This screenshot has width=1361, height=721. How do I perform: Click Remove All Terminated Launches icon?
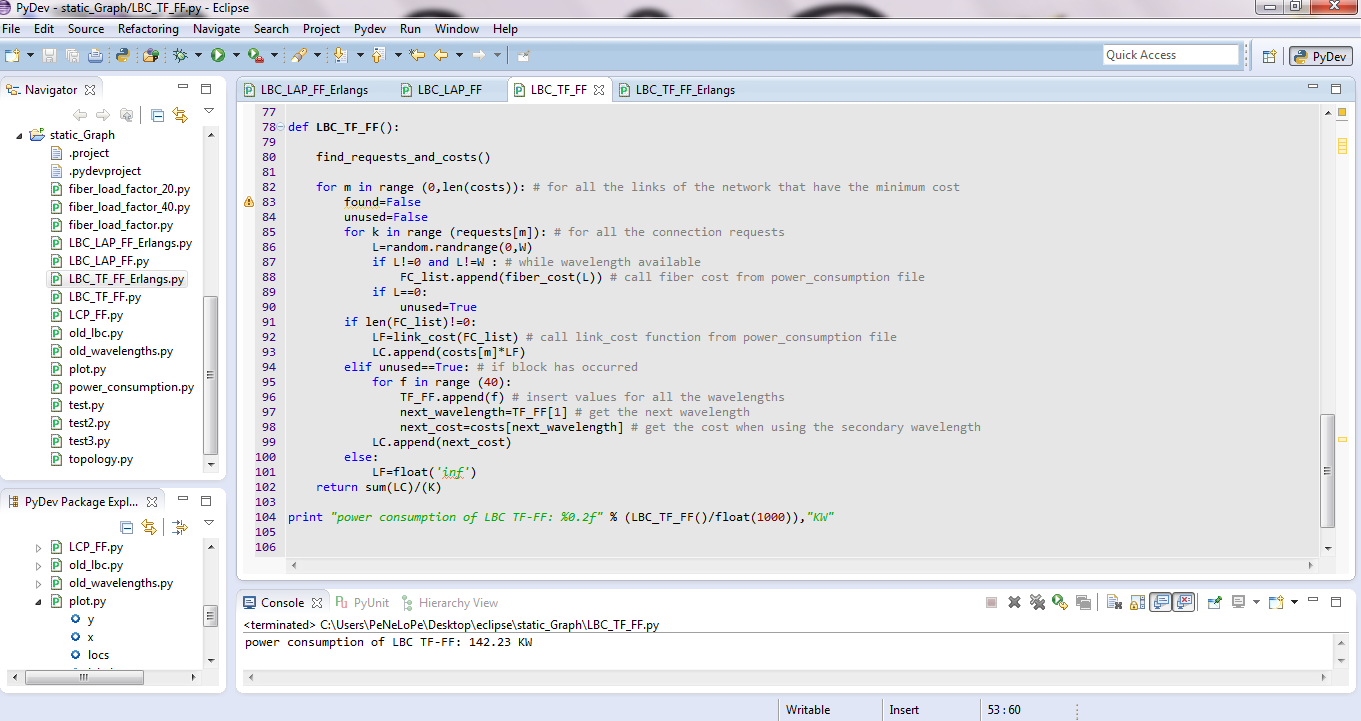[x=1037, y=602]
